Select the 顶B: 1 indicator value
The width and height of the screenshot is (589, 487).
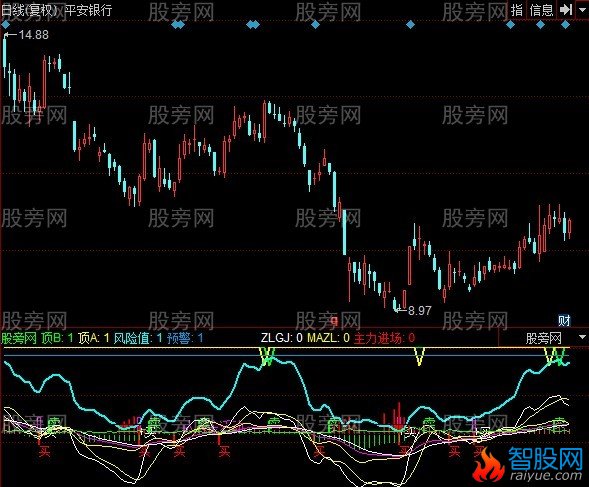coord(57,338)
